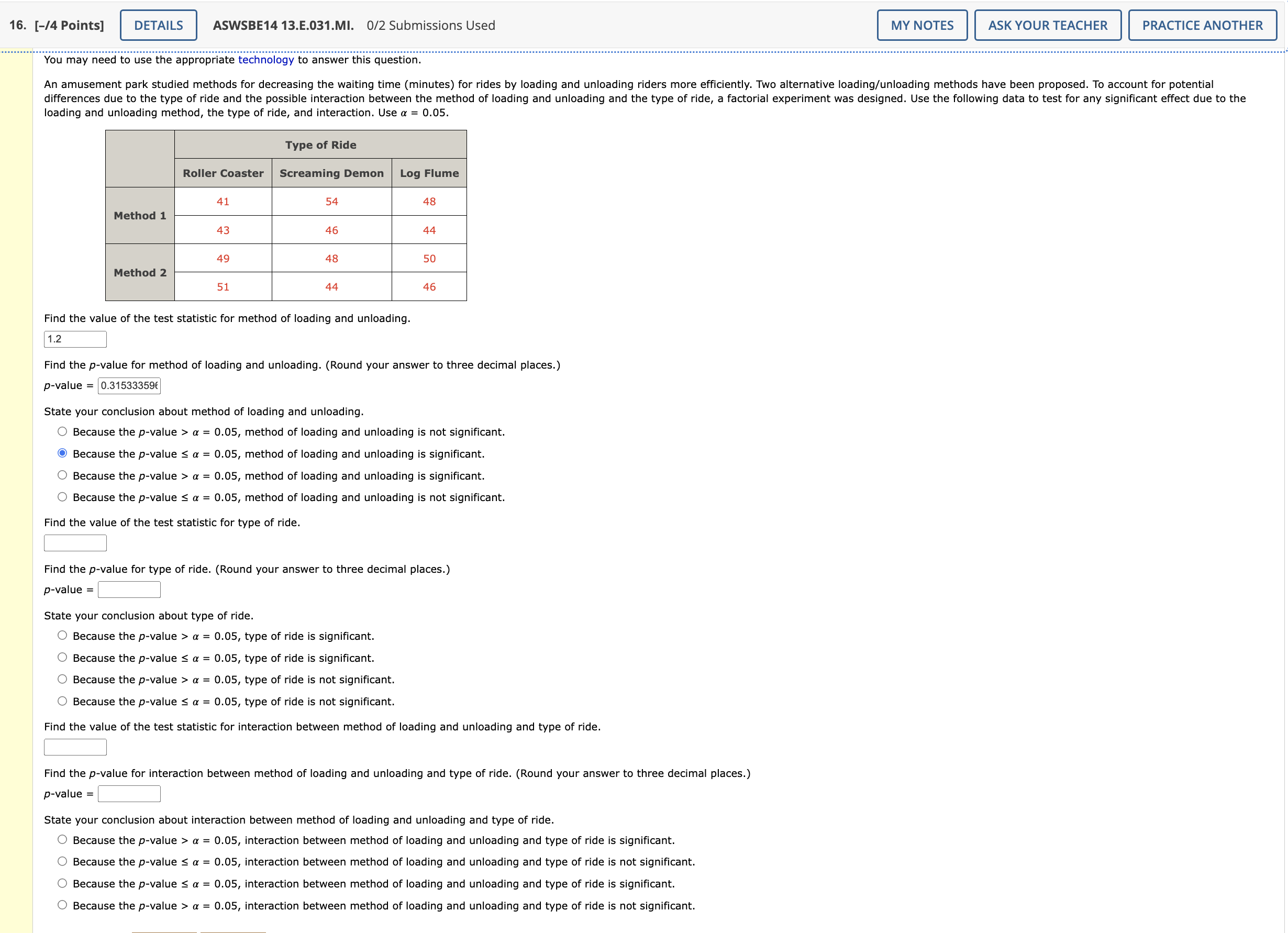The height and width of the screenshot is (933, 1288).
Task: Click interaction p-value input field
Action: click(129, 794)
